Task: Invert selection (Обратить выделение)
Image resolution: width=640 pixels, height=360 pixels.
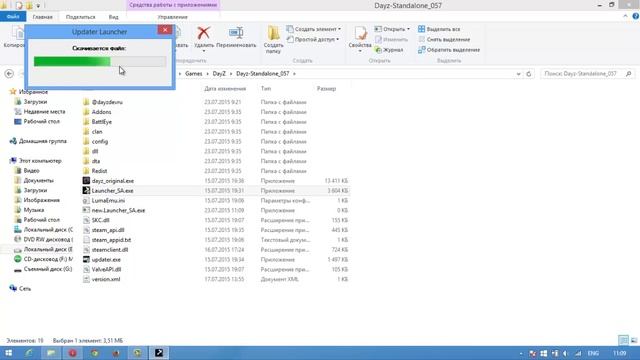Action: (x=449, y=50)
